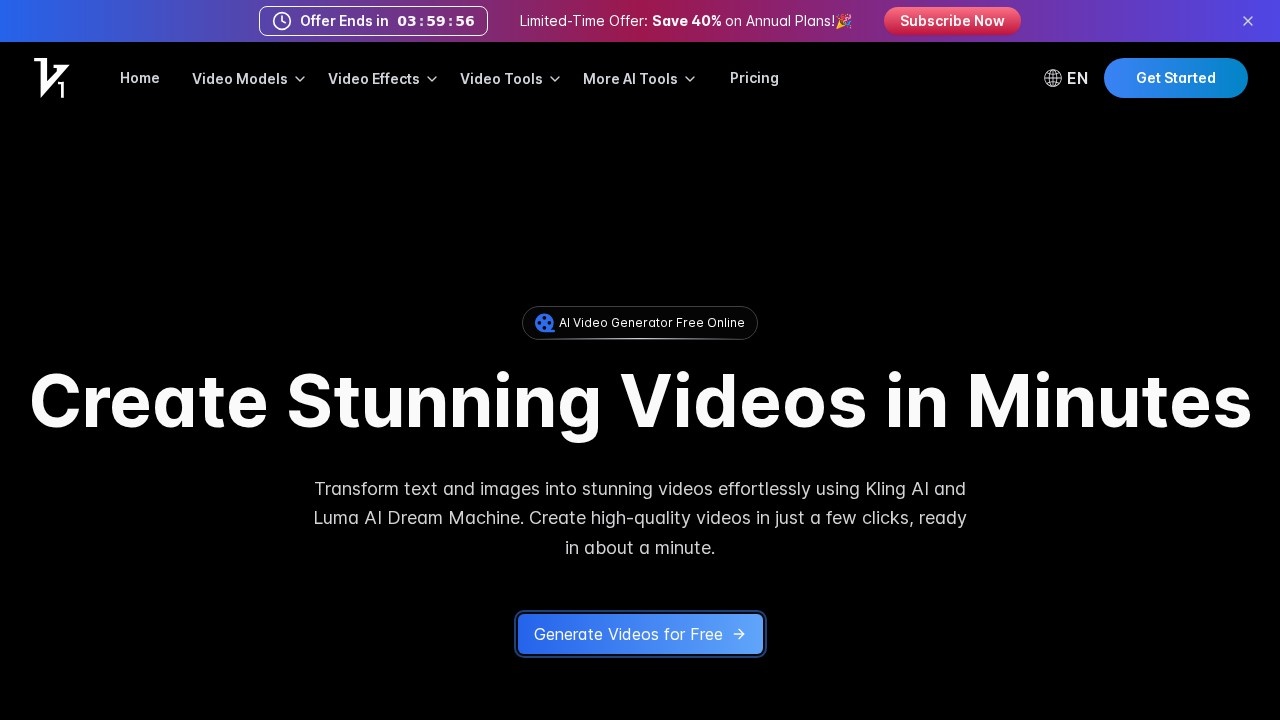Viewport: 1280px width, 720px height.
Task: Click the clock icon in the offer banner
Action: pyautogui.click(x=281, y=21)
